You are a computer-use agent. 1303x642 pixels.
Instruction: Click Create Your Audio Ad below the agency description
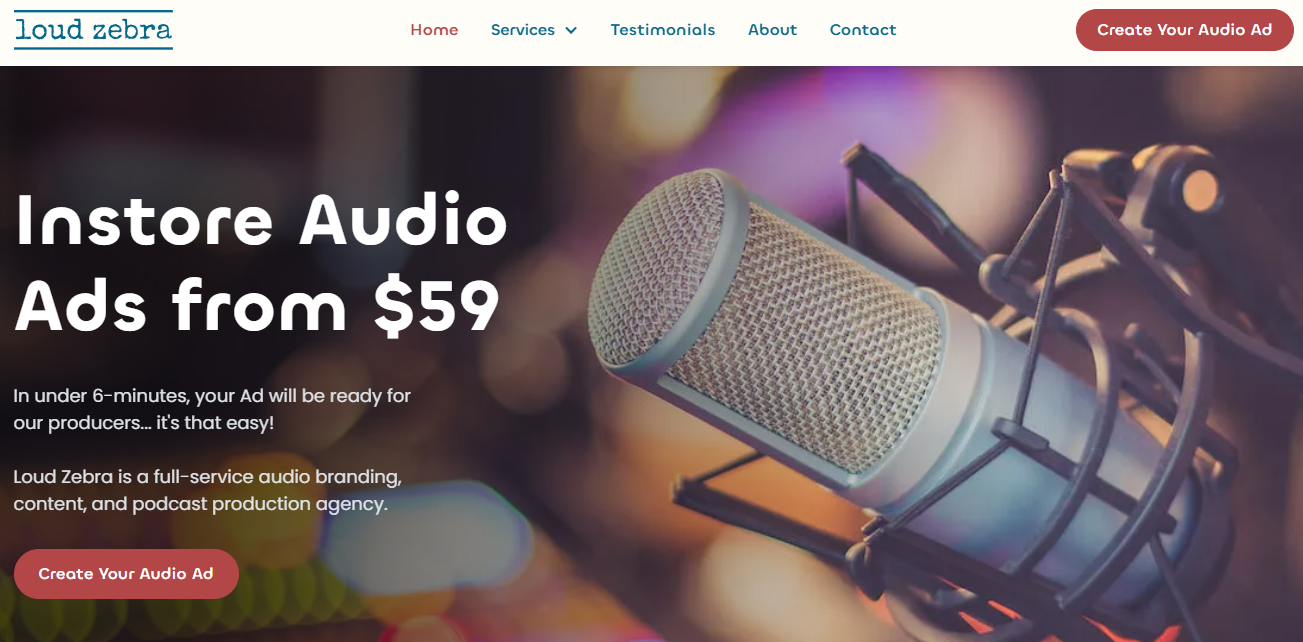[x=126, y=574]
